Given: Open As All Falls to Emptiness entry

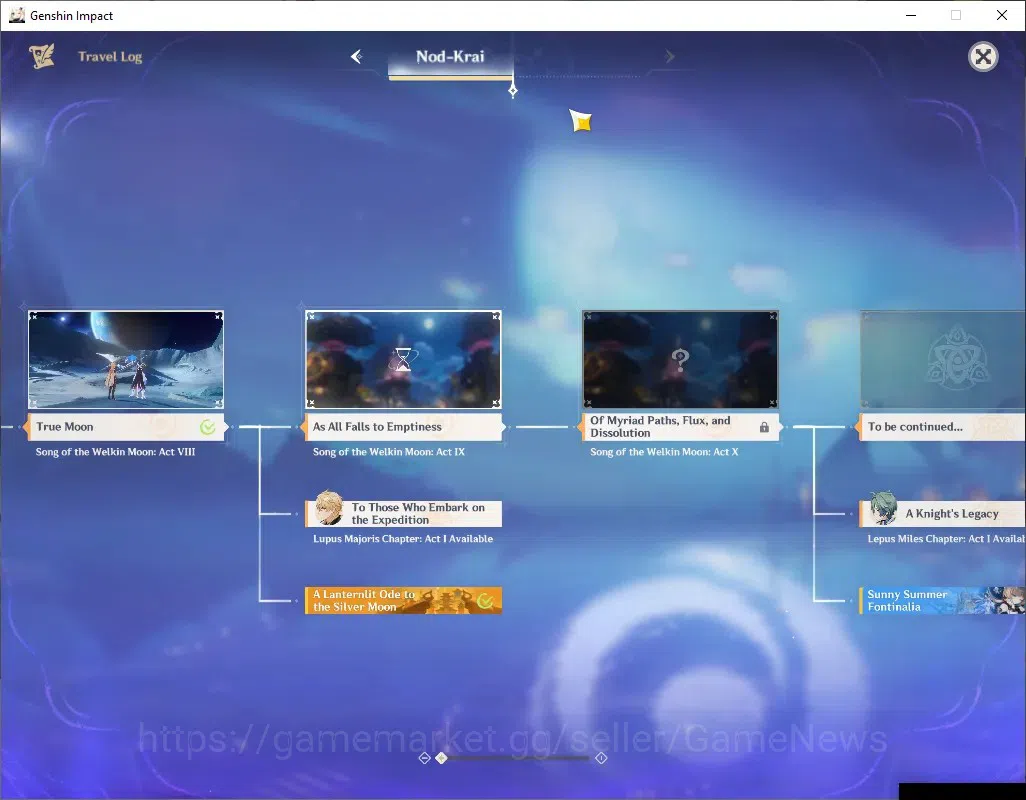Looking at the screenshot, I should pos(404,427).
